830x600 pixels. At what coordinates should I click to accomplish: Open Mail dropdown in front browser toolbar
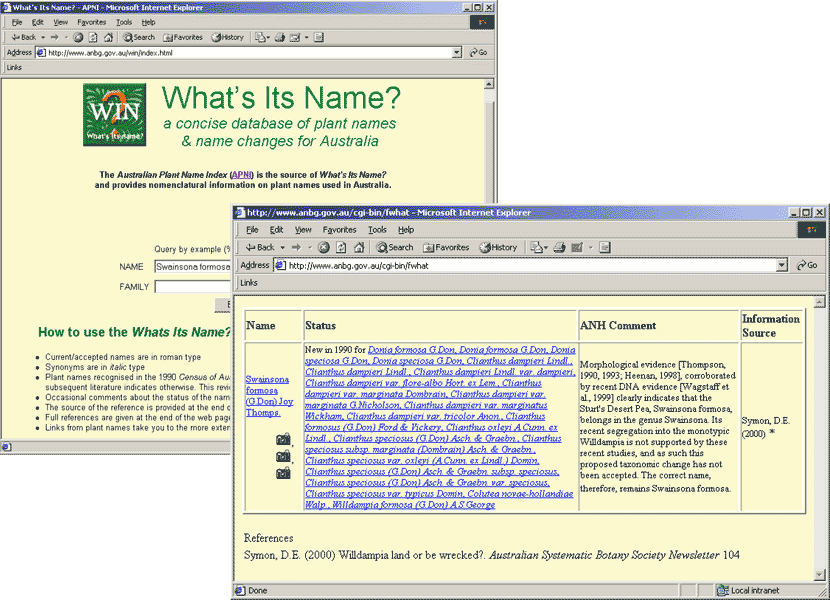coord(540,247)
